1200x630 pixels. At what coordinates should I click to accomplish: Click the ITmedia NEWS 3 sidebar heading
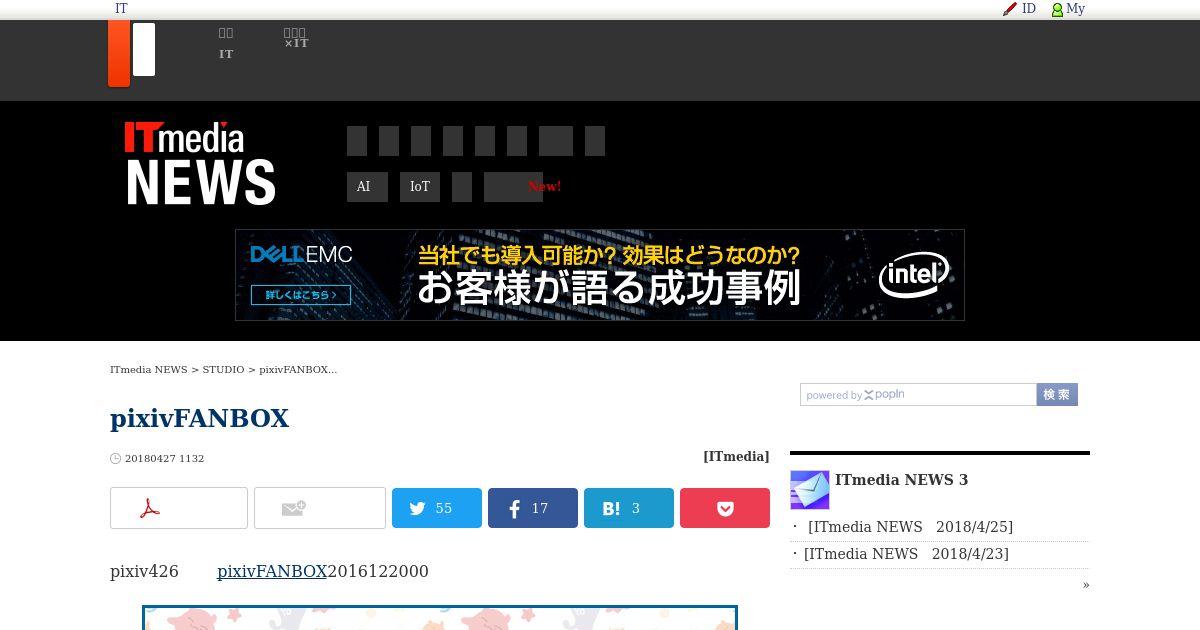[x=901, y=480]
